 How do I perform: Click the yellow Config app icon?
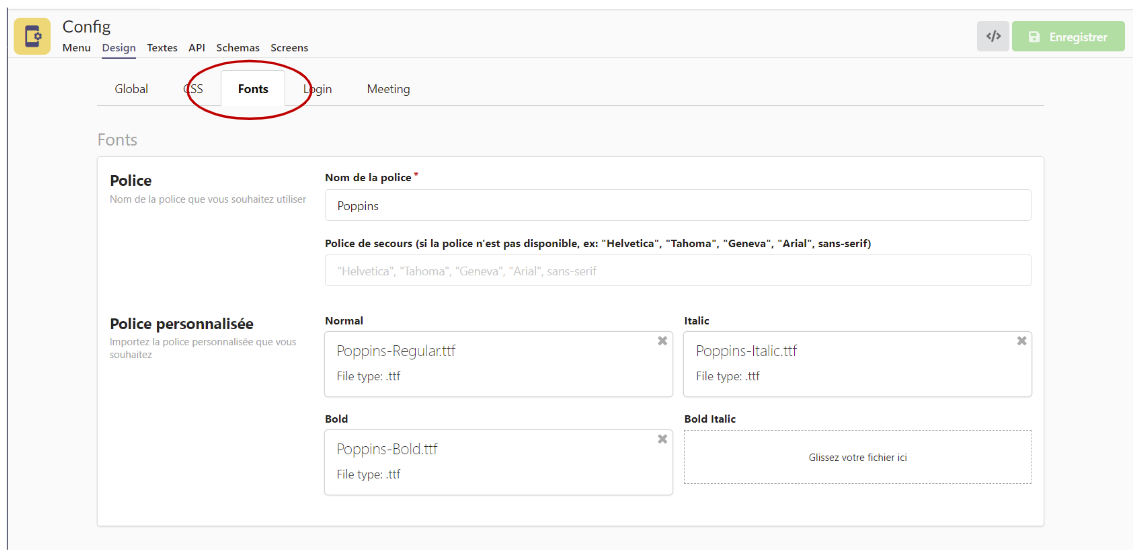(32, 37)
